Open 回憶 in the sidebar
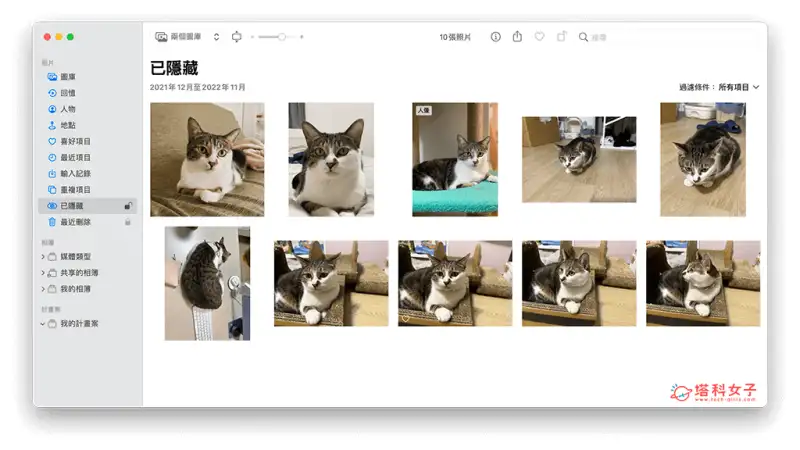This screenshot has width=800, height=450. [x=68, y=93]
